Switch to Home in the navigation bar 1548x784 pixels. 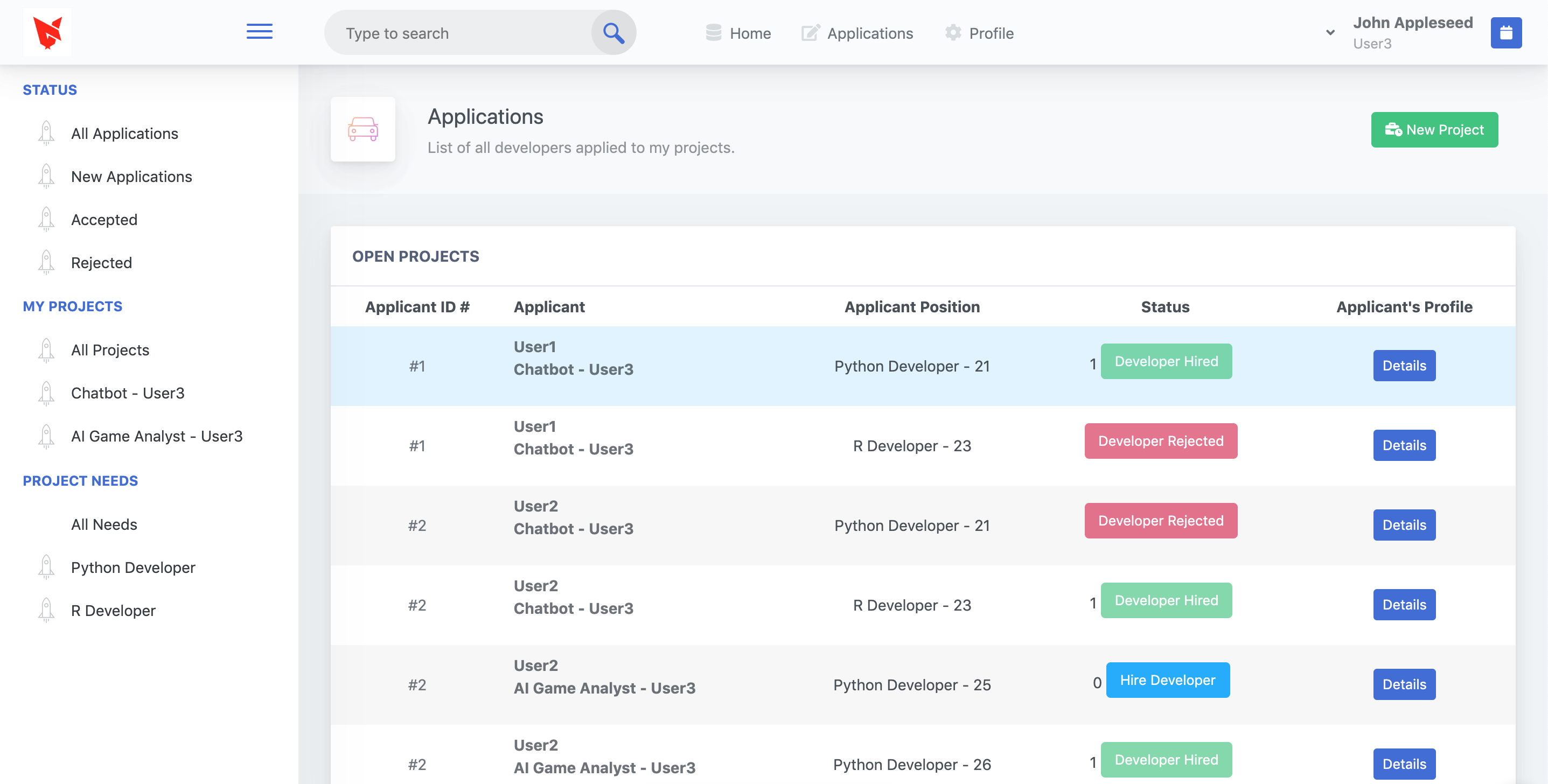point(750,33)
